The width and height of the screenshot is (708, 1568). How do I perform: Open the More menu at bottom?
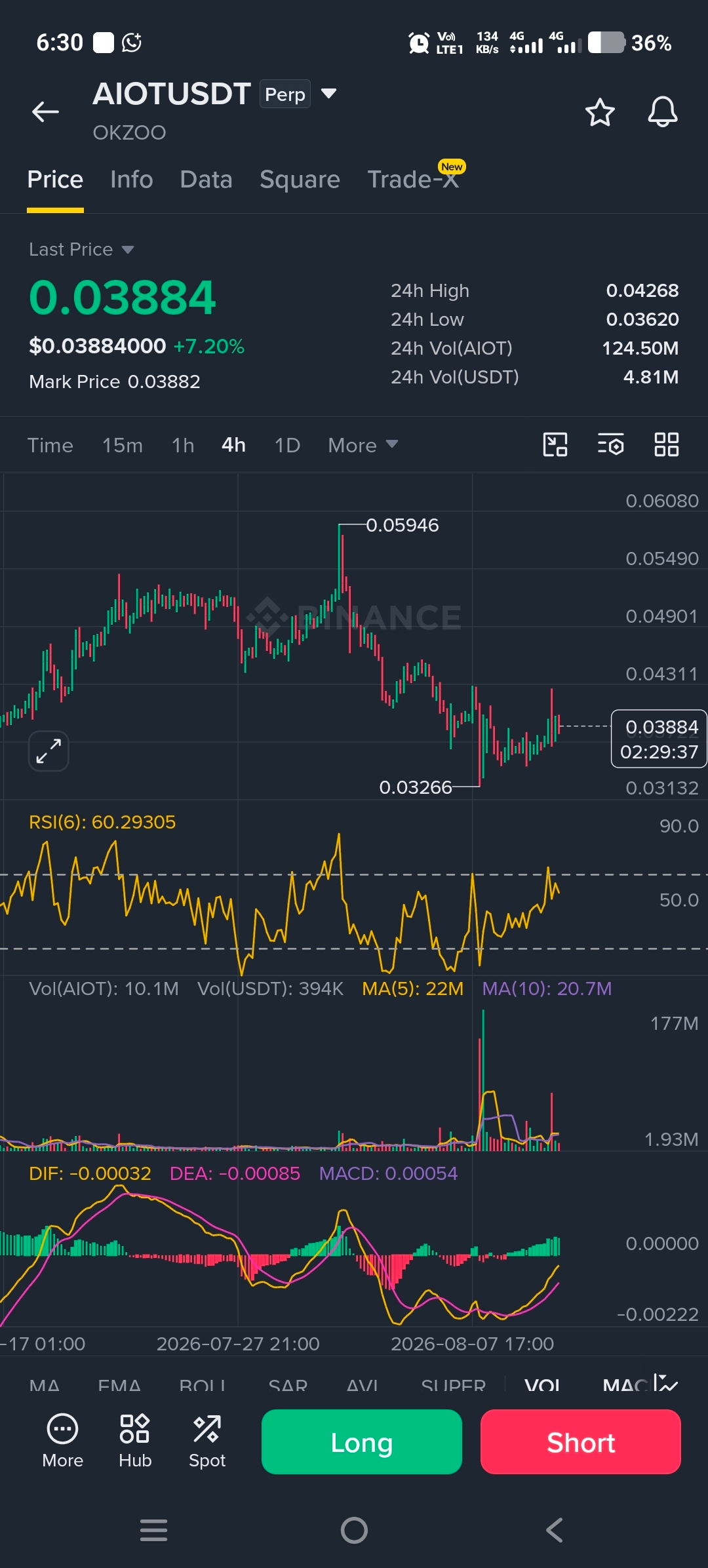pyautogui.click(x=63, y=1441)
